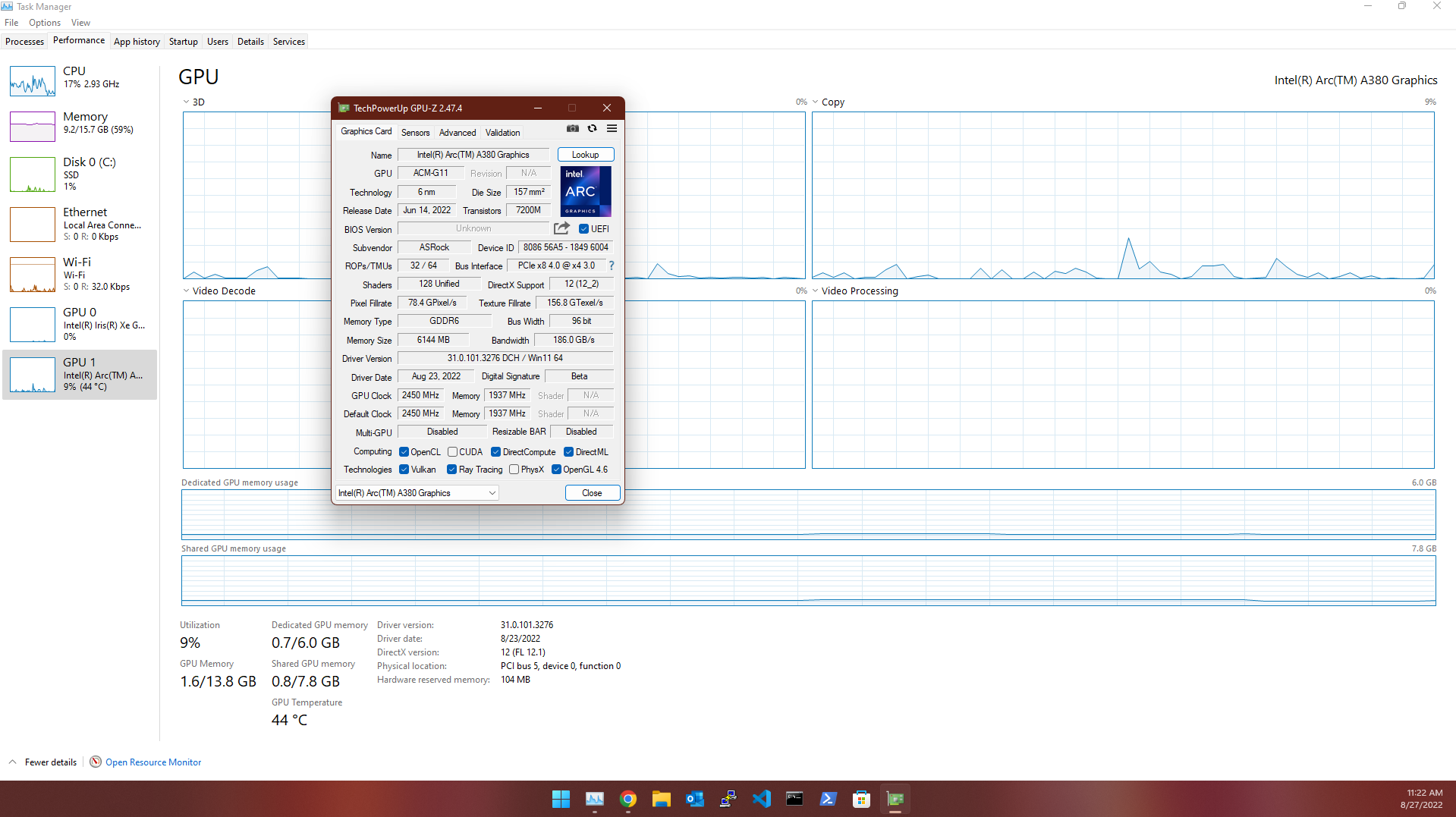Open Microsoft Store from taskbar
This screenshot has width=1456, height=817.
tap(861, 799)
